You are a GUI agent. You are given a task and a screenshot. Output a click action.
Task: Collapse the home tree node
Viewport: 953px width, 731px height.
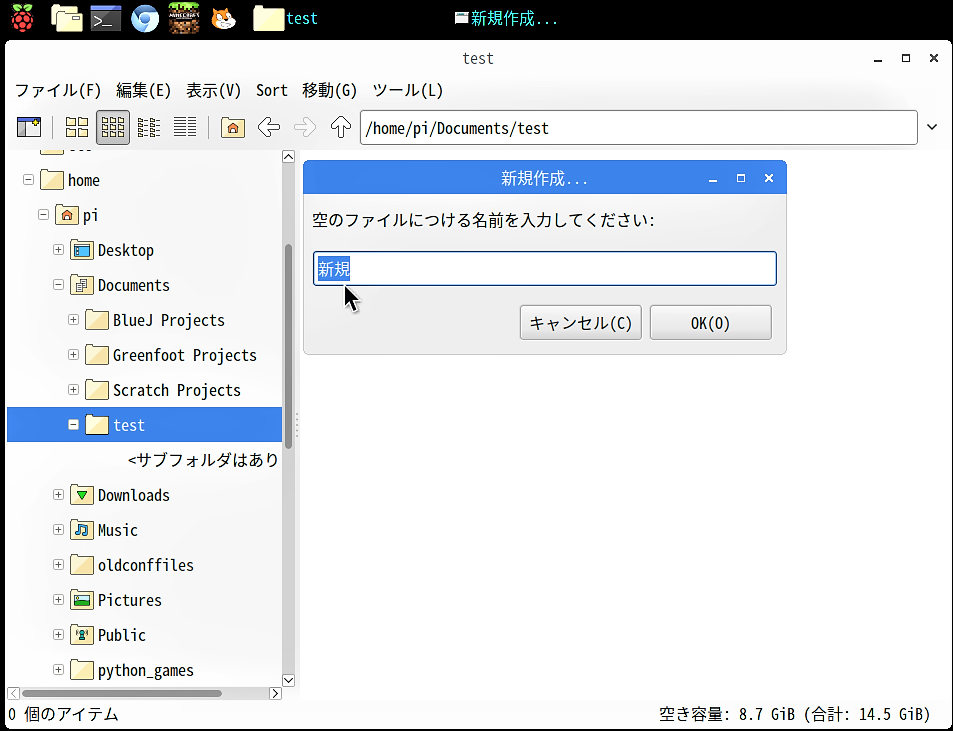28,180
